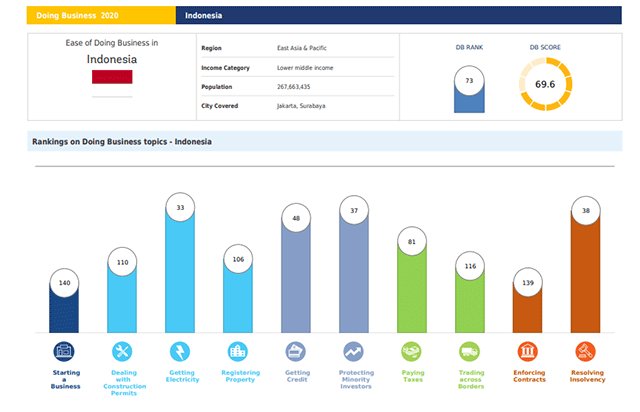Click the Trading across Borders truck icon
640x412 pixels.
tap(470, 352)
